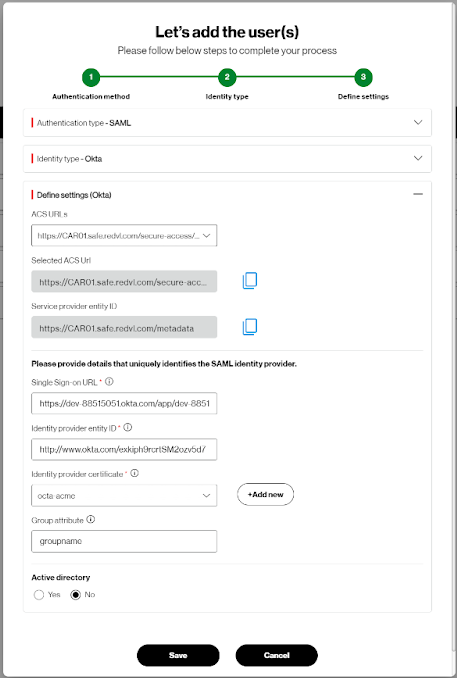Go to step 3 Define settings
The image size is (457, 678).
pyautogui.click(x=363, y=77)
